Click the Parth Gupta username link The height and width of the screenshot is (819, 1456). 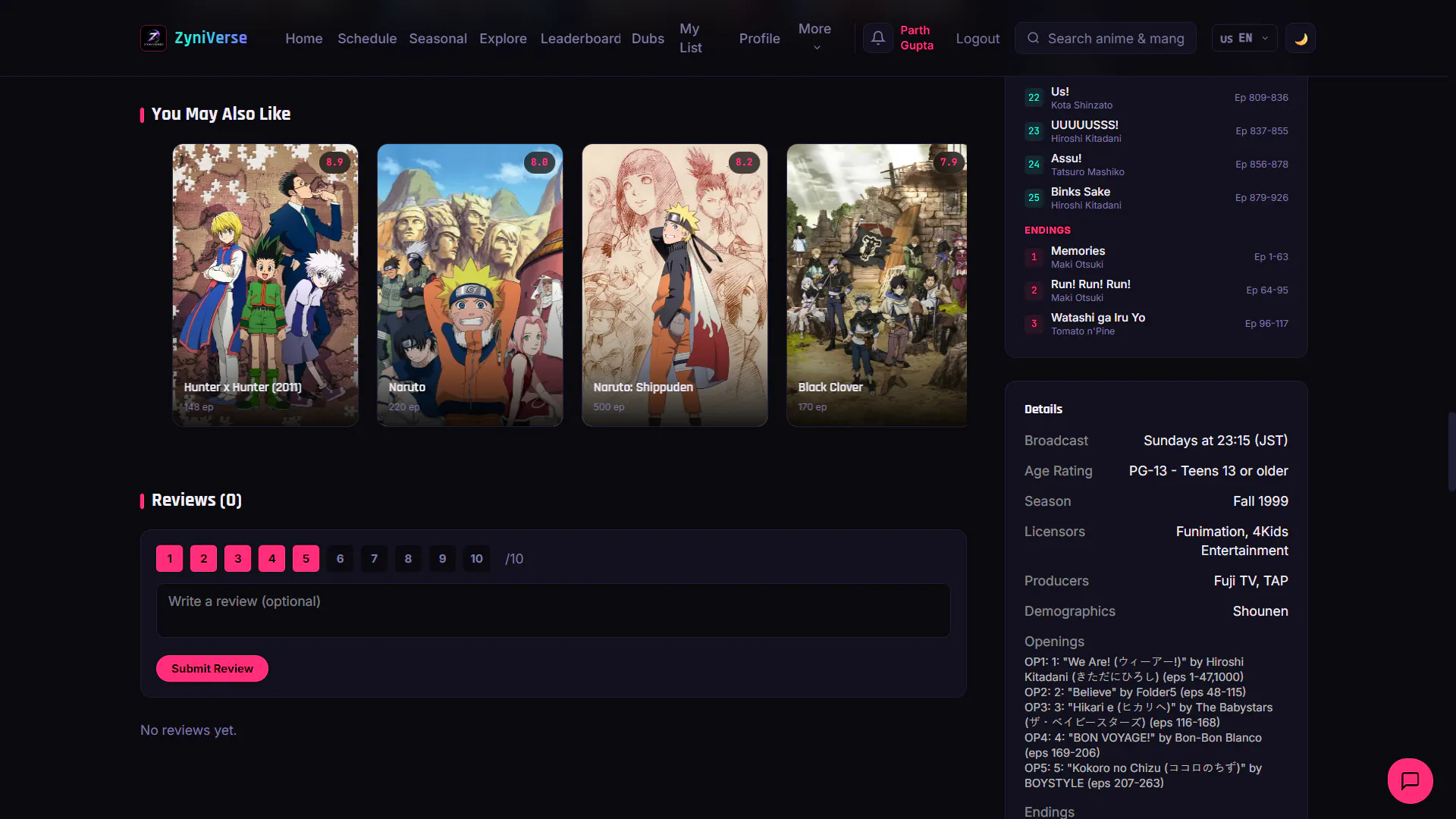917,38
